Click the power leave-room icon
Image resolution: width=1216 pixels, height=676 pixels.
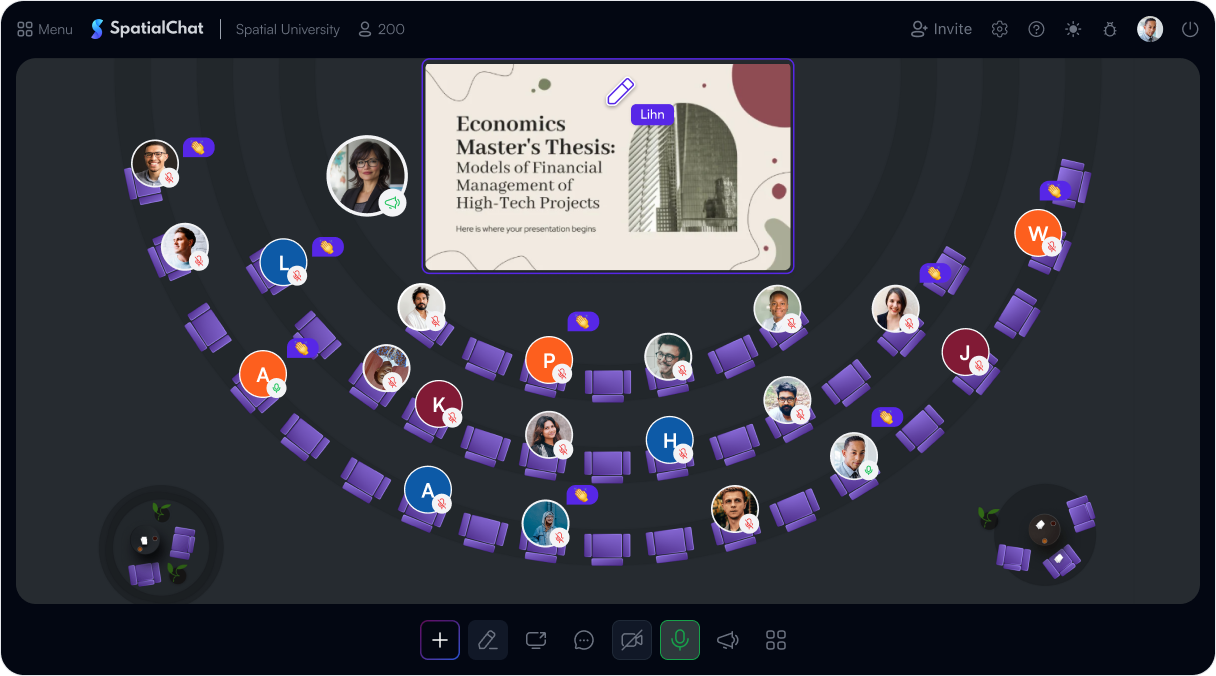1190,29
